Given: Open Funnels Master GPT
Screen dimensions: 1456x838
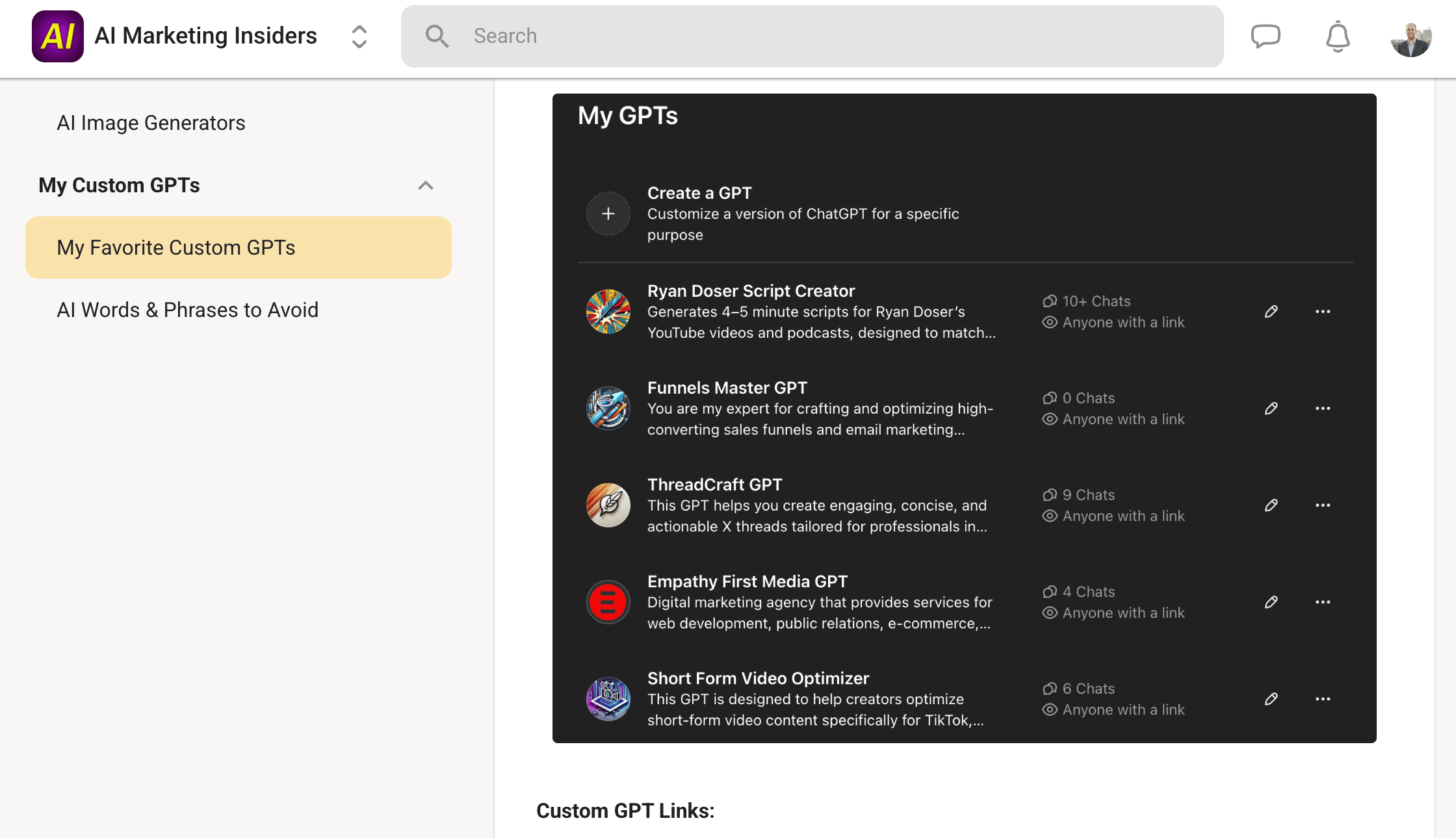Looking at the screenshot, I should click(x=727, y=388).
